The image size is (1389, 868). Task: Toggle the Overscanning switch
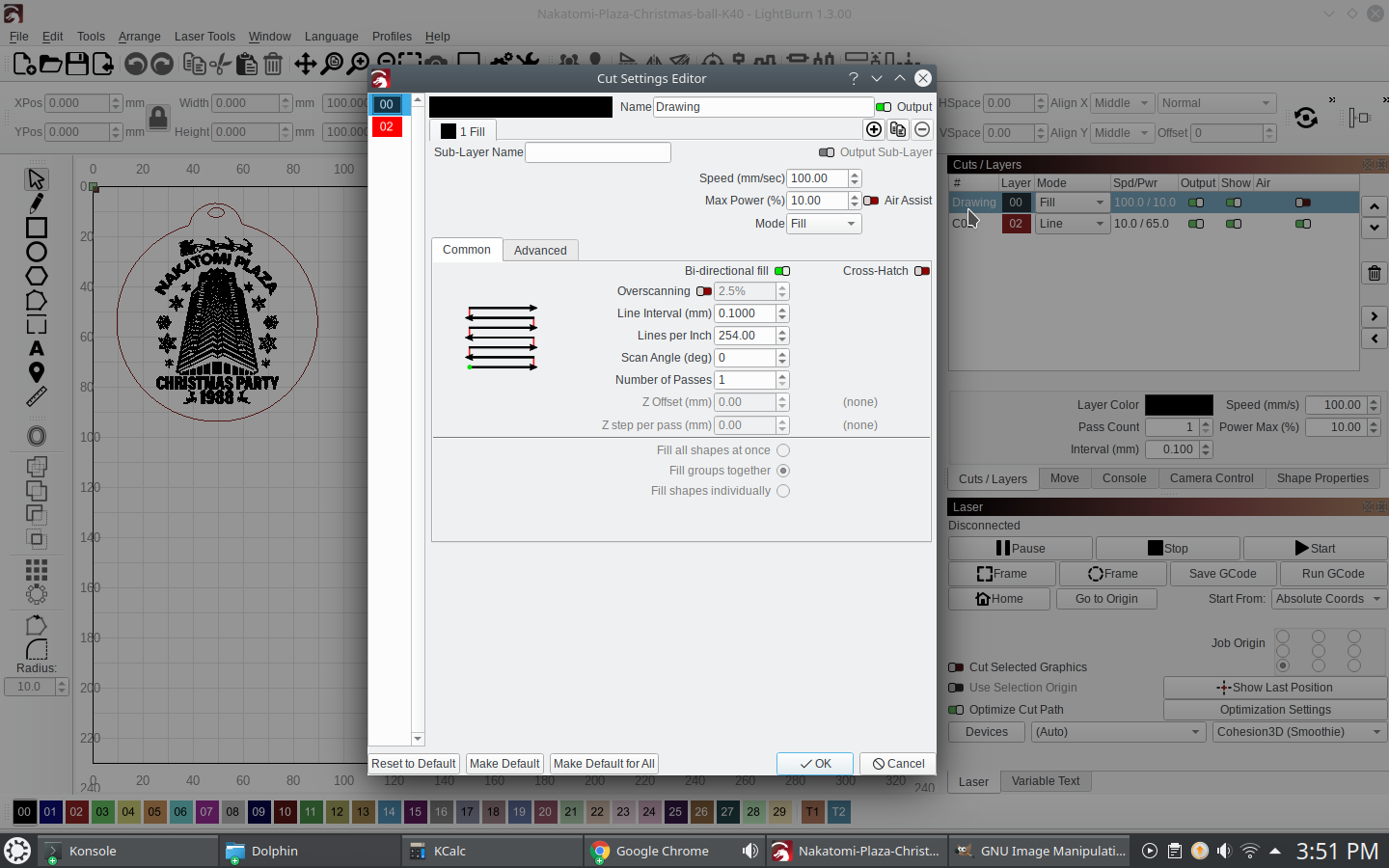pyautogui.click(x=704, y=291)
